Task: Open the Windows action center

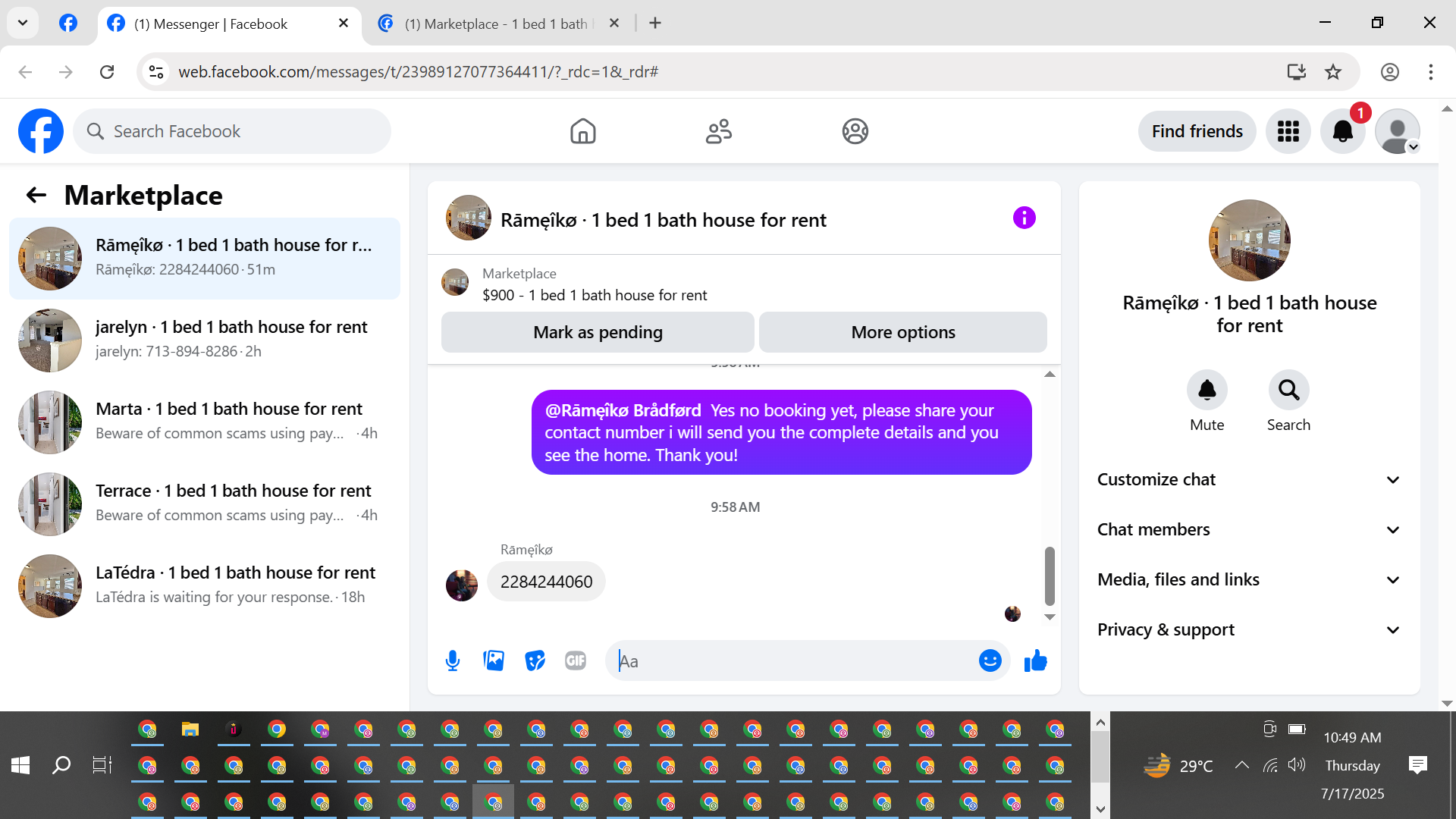Action: click(1417, 765)
